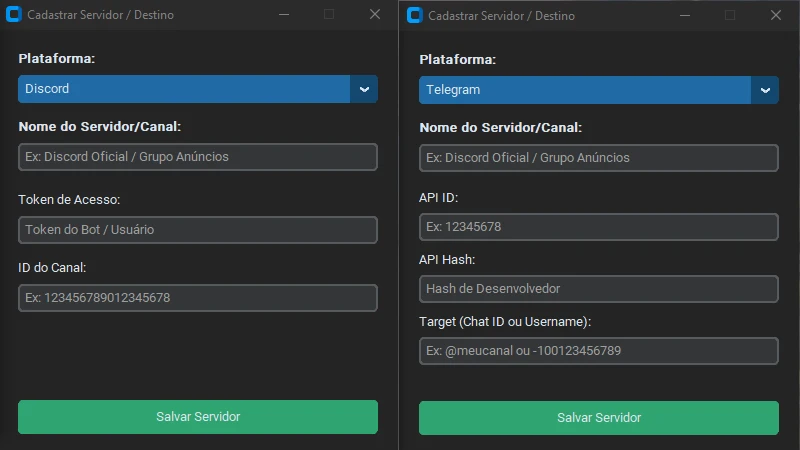The height and width of the screenshot is (450, 800).
Task: Minimize the Telegram platform window
Action: pyautogui.click(x=685, y=15)
